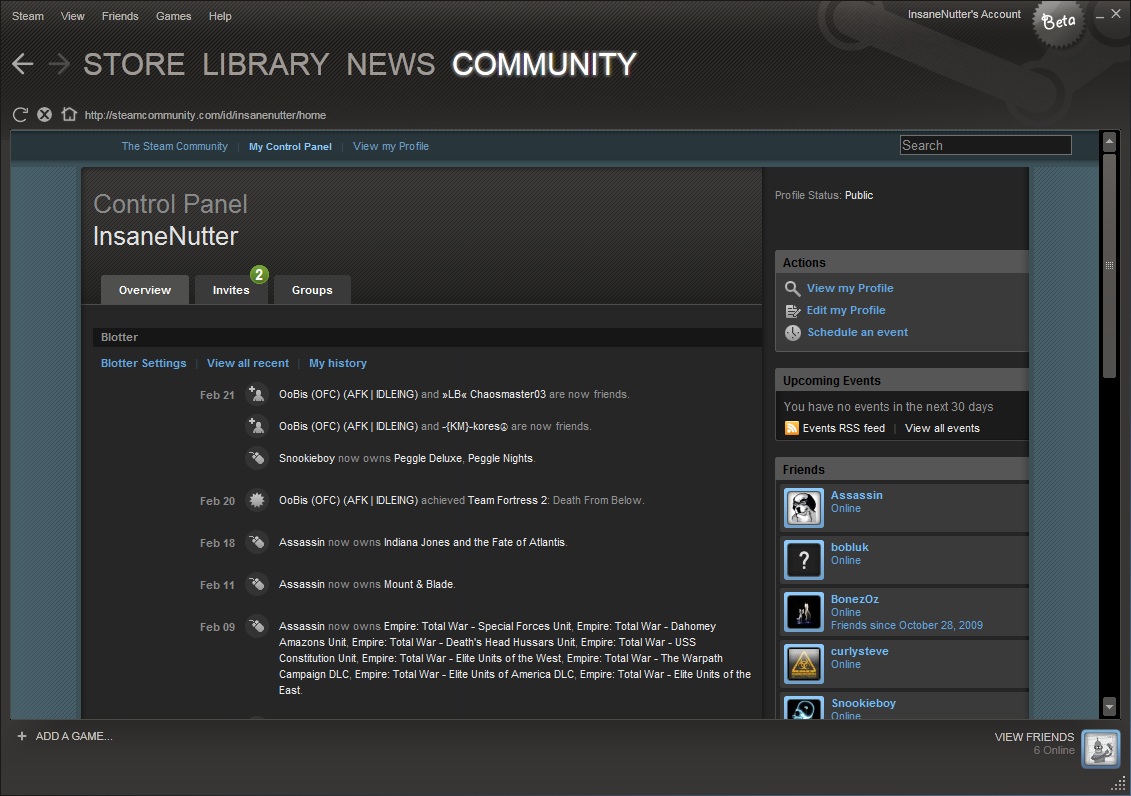Image resolution: width=1131 pixels, height=796 pixels.
Task: Open the Groups tab
Action: coord(312,290)
